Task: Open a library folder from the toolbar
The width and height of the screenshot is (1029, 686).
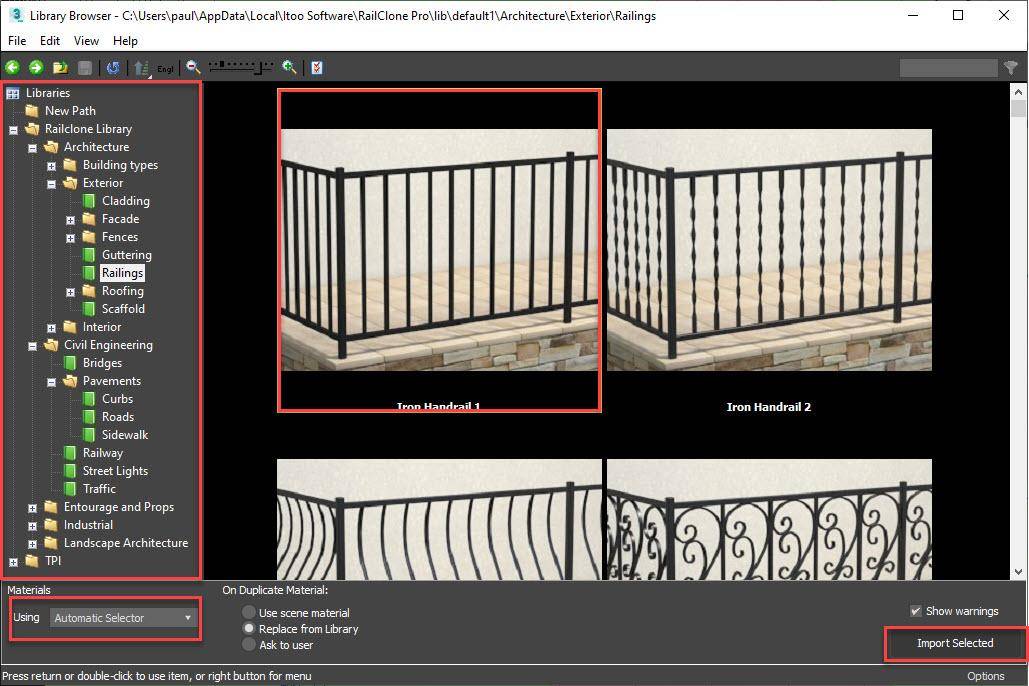Action: click(x=59, y=67)
